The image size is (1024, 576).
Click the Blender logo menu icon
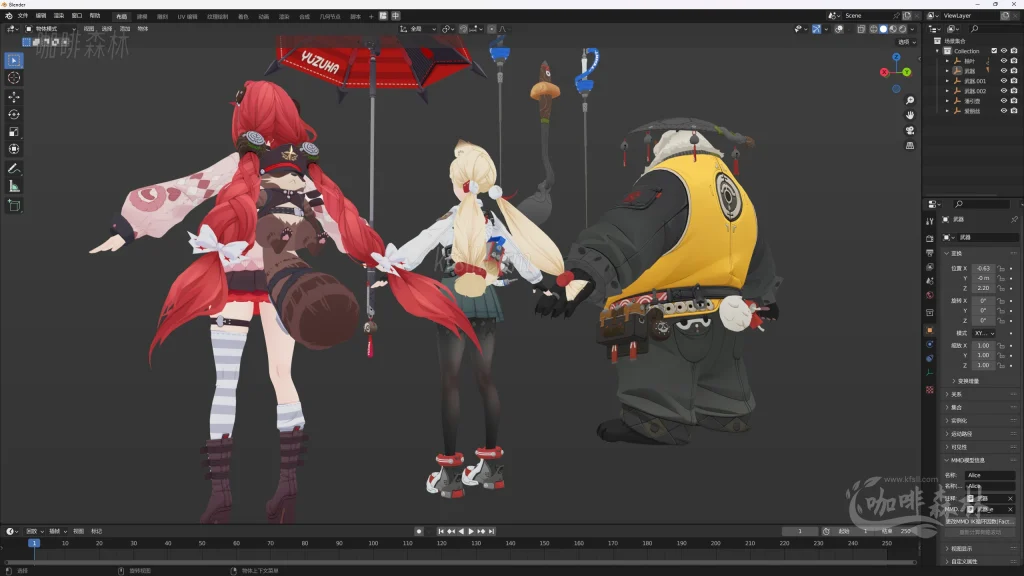pos(8,16)
